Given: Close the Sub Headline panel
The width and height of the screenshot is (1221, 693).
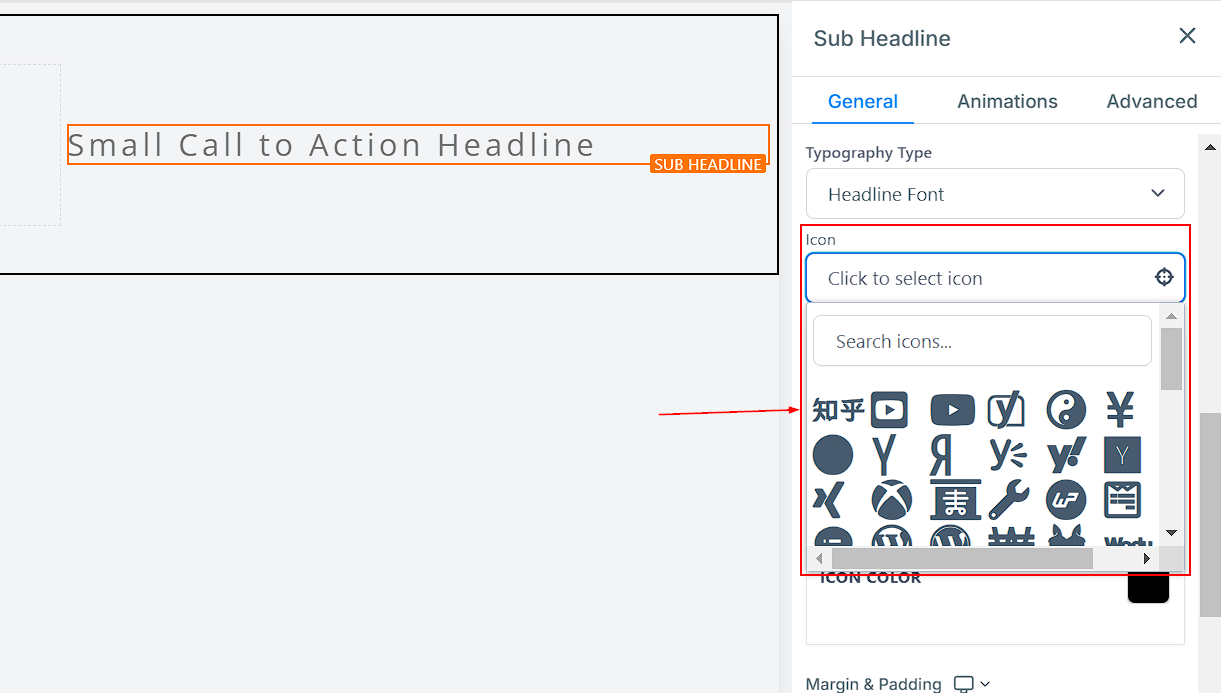Looking at the screenshot, I should [1187, 36].
